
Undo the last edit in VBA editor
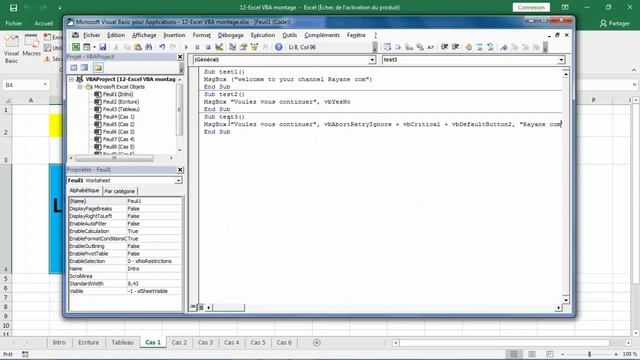point(162,47)
